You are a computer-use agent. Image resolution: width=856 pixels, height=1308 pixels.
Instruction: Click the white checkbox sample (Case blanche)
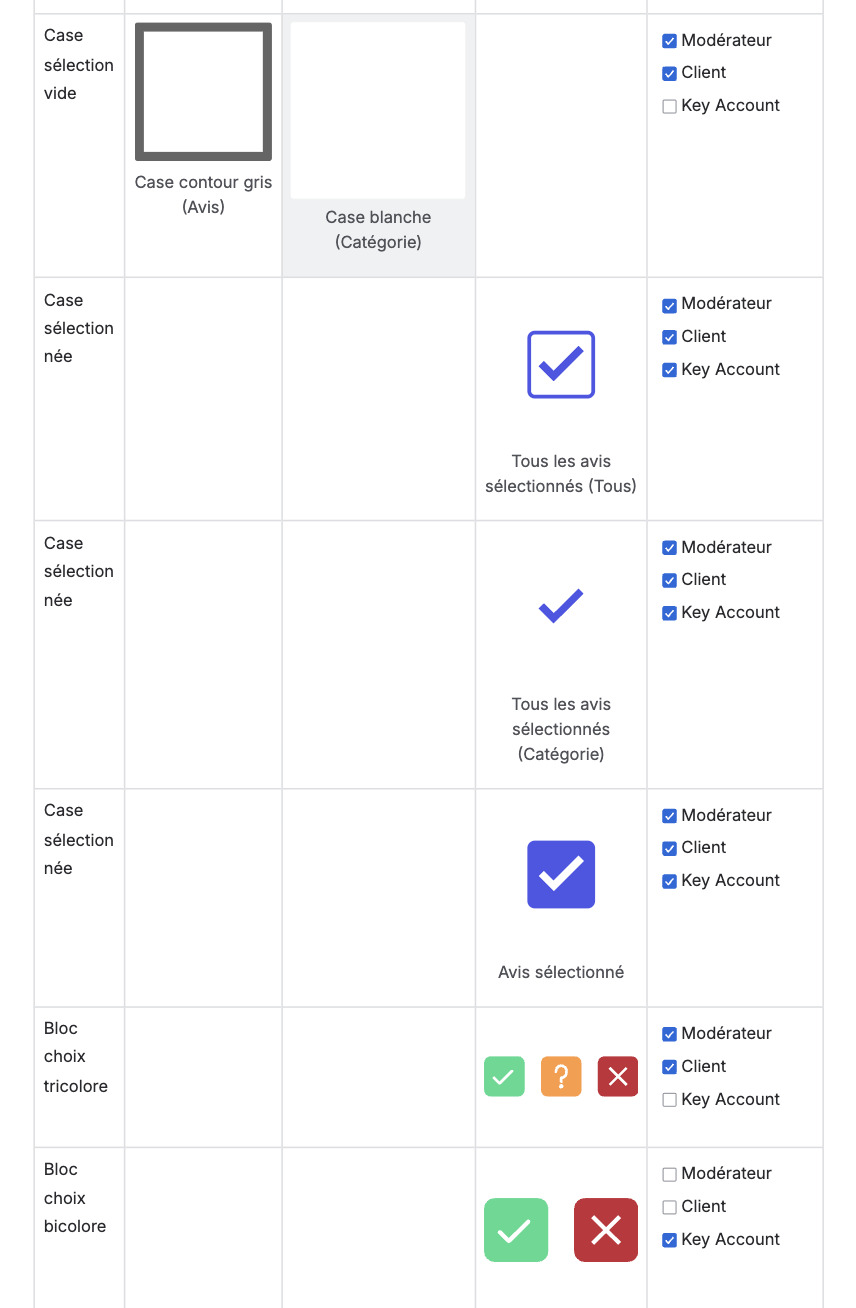click(x=378, y=109)
